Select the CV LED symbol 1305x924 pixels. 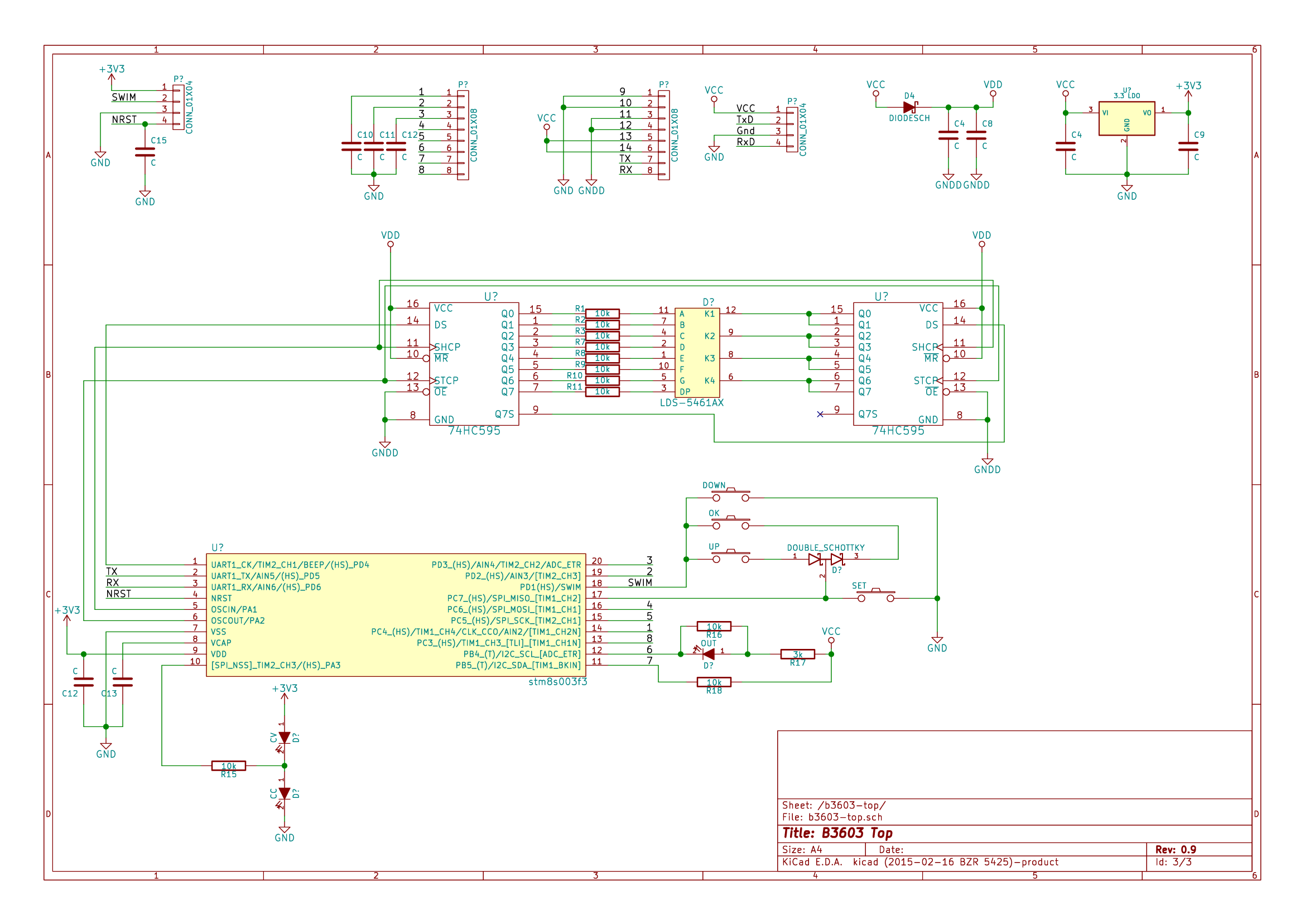point(285,738)
